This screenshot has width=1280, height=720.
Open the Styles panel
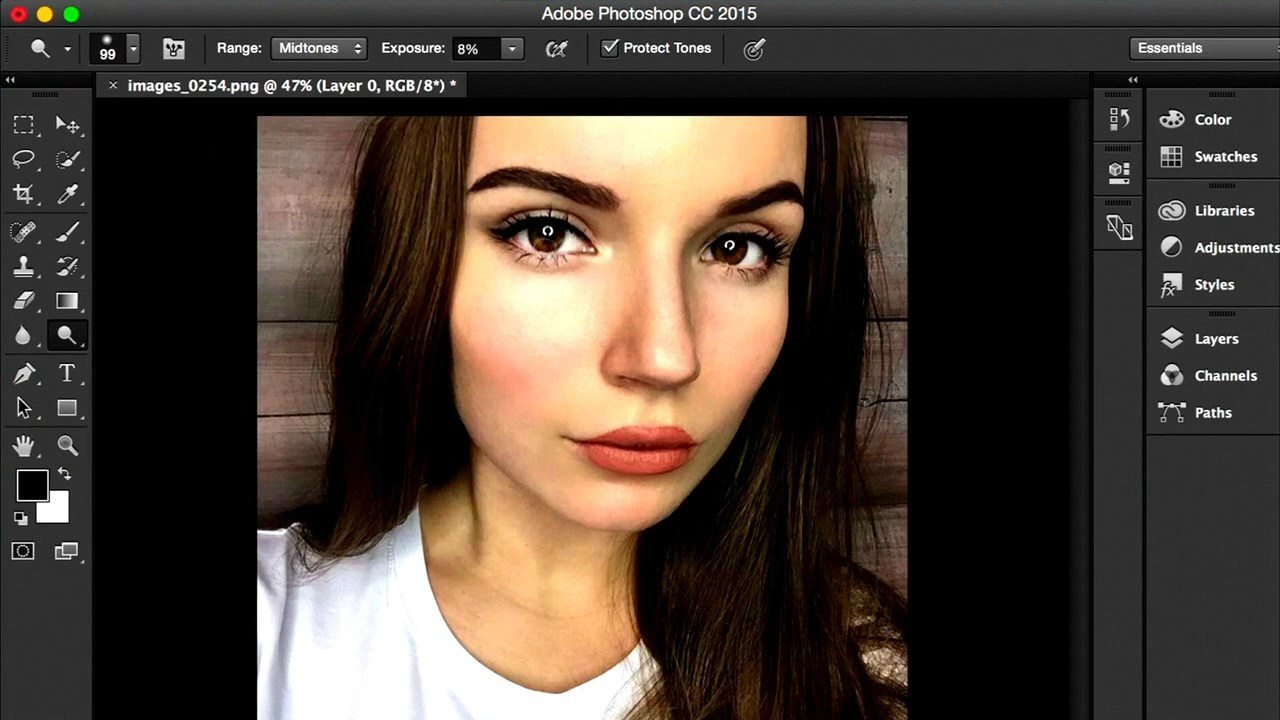[1213, 284]
